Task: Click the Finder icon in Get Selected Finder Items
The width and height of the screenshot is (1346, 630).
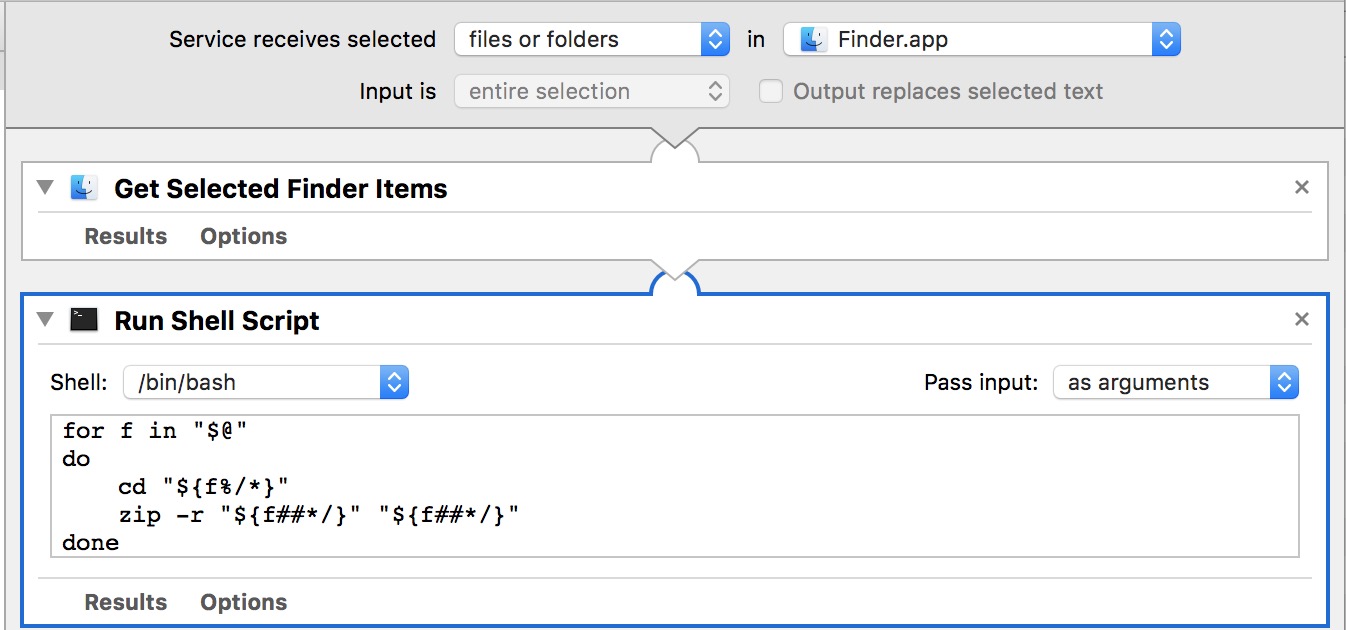Action: [x=84, y=188]
